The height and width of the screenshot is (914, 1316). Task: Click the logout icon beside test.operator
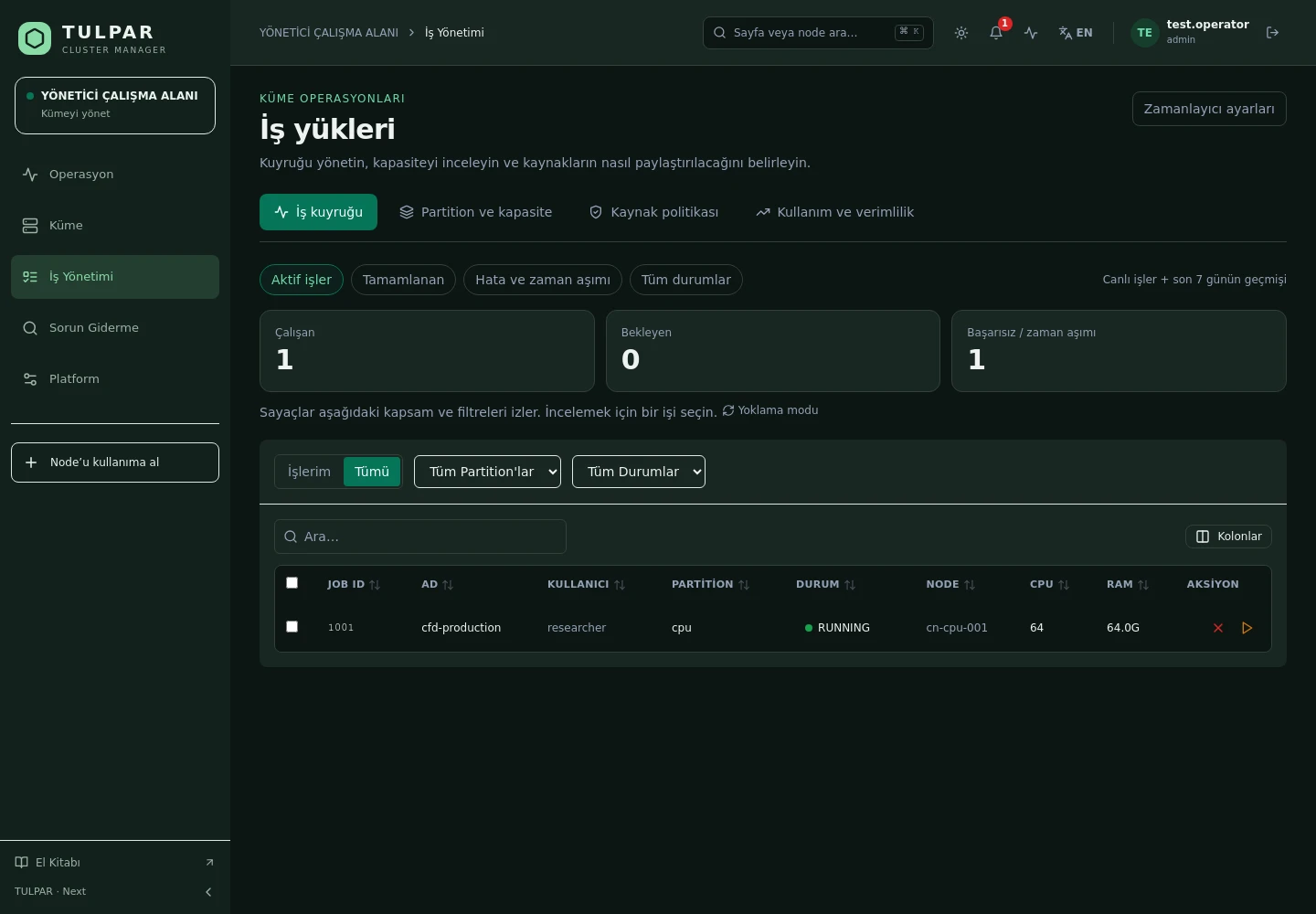1272,33
